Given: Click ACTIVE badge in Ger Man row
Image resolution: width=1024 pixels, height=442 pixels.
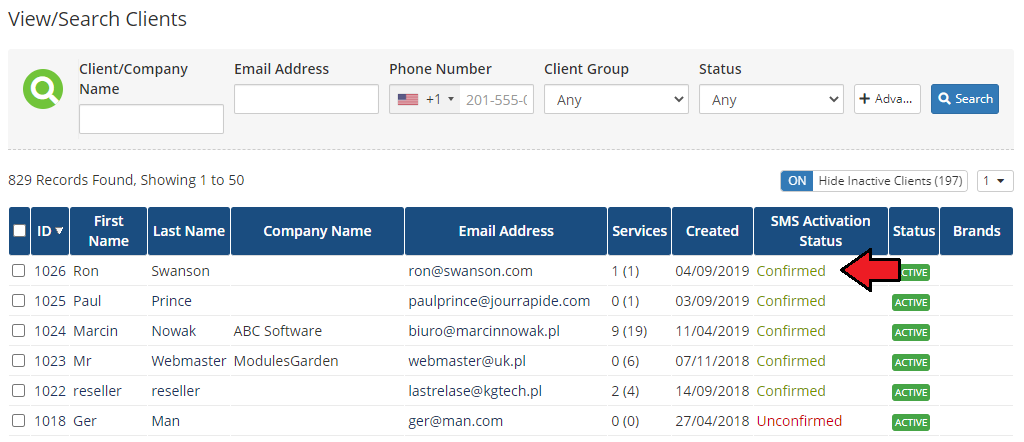Looking at the screenshot, I should pyautogui.click(x=910, y=422).
